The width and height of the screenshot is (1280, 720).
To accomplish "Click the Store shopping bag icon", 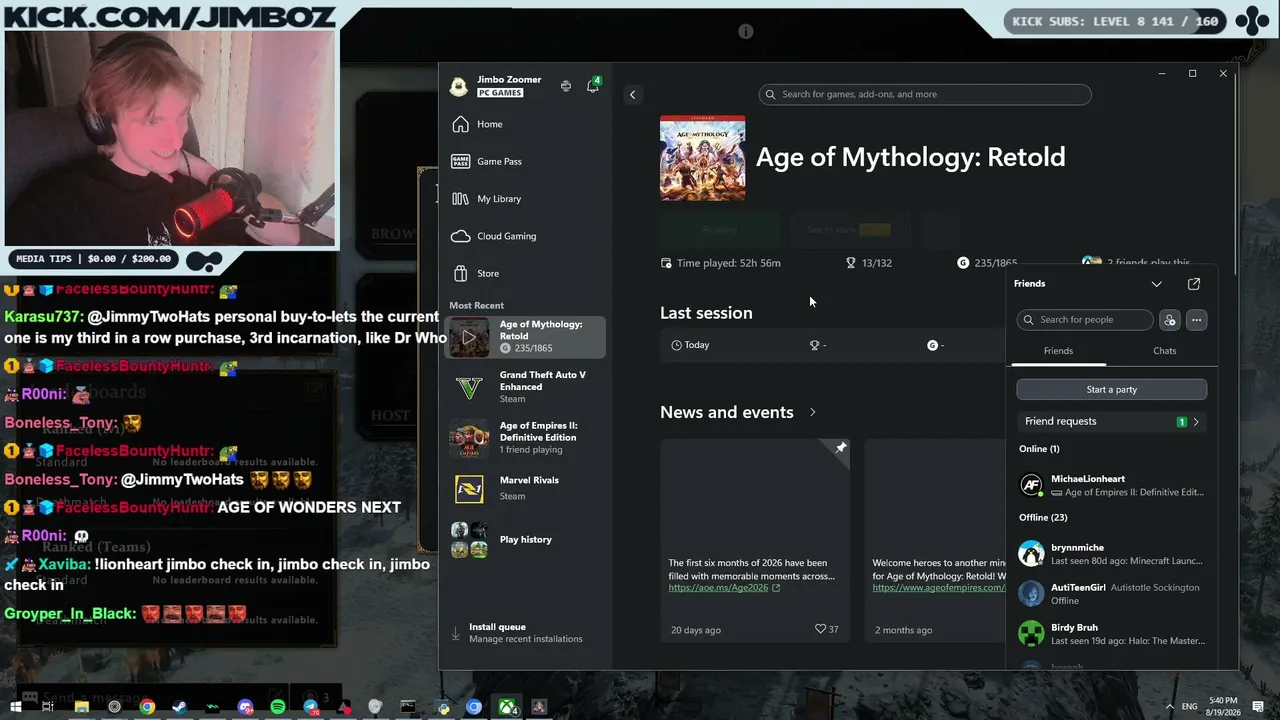I will pos(460,273).
